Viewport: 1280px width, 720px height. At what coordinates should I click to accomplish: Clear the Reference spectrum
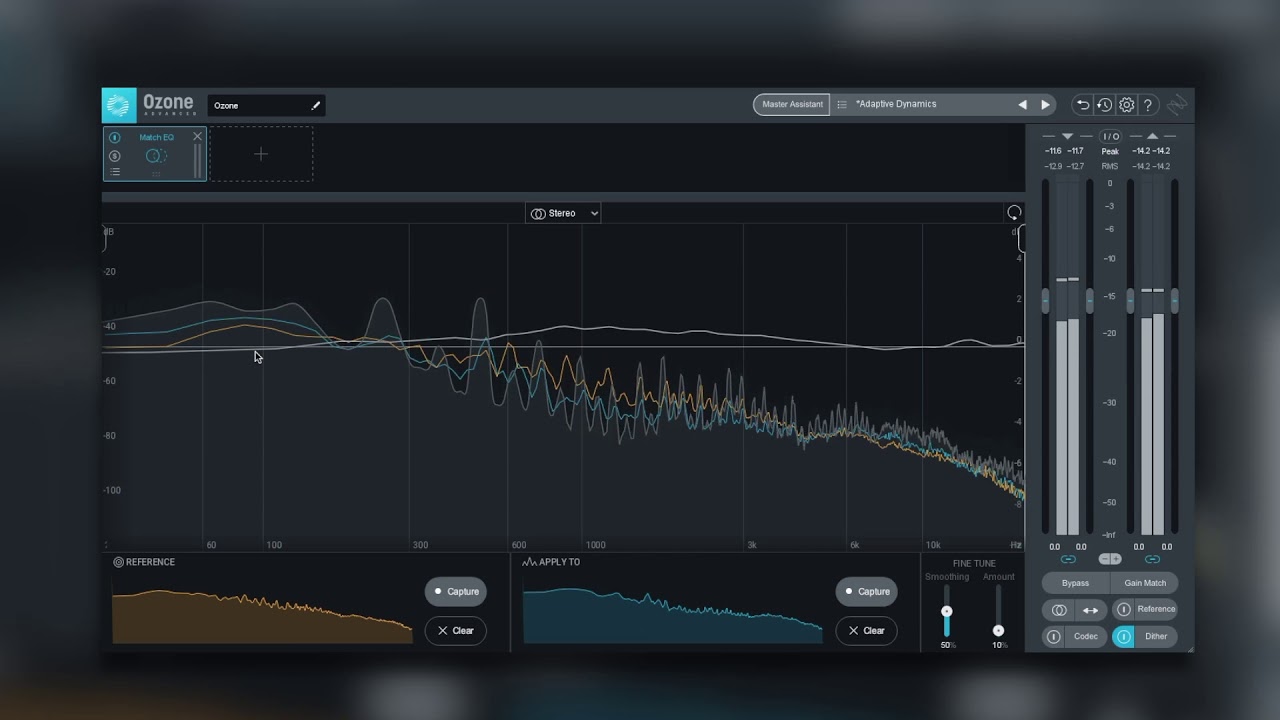456,630
